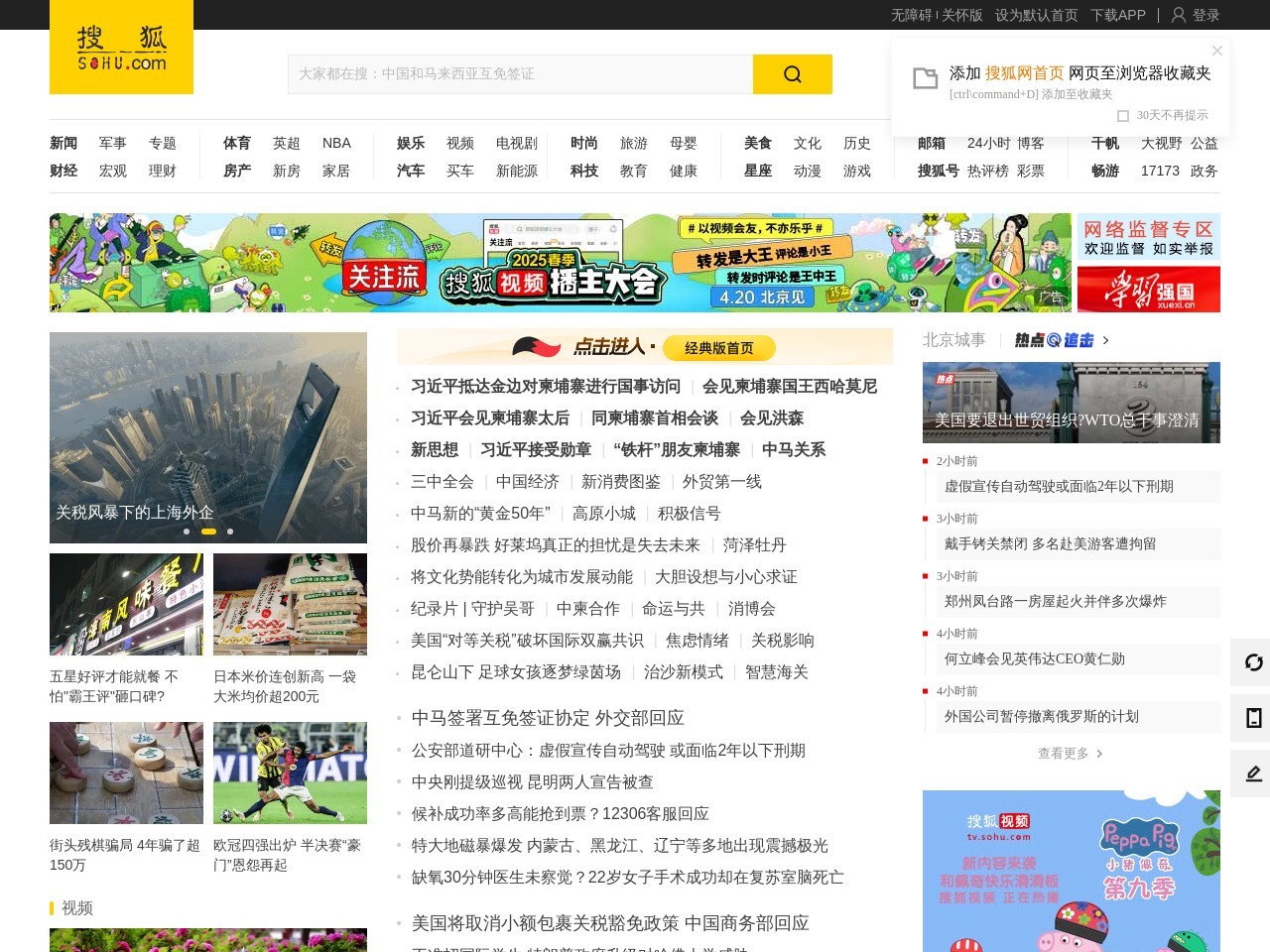Click the 无障碍 link

click(912, 15)
